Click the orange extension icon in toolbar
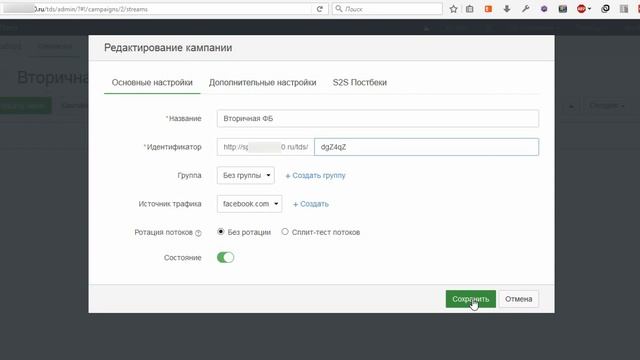This screenshot has height=360, width=640. tap(488, 9)
